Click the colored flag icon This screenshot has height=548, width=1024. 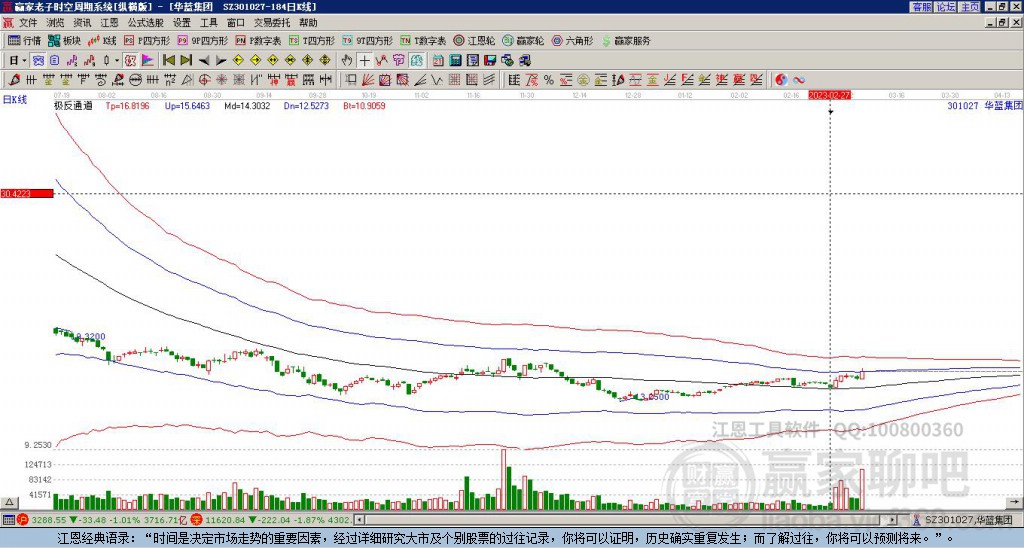click(x=148, y=61)
